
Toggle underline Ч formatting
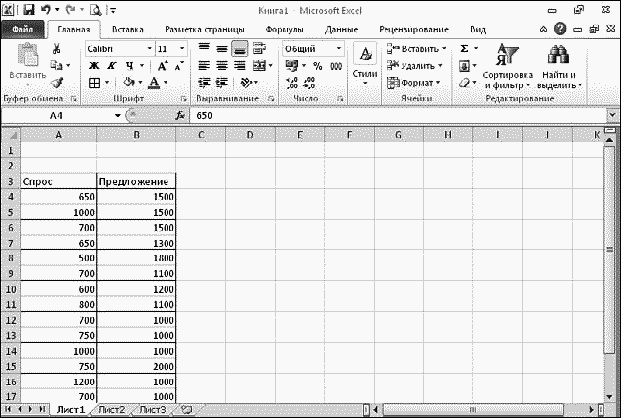click(x=124, y=66)
